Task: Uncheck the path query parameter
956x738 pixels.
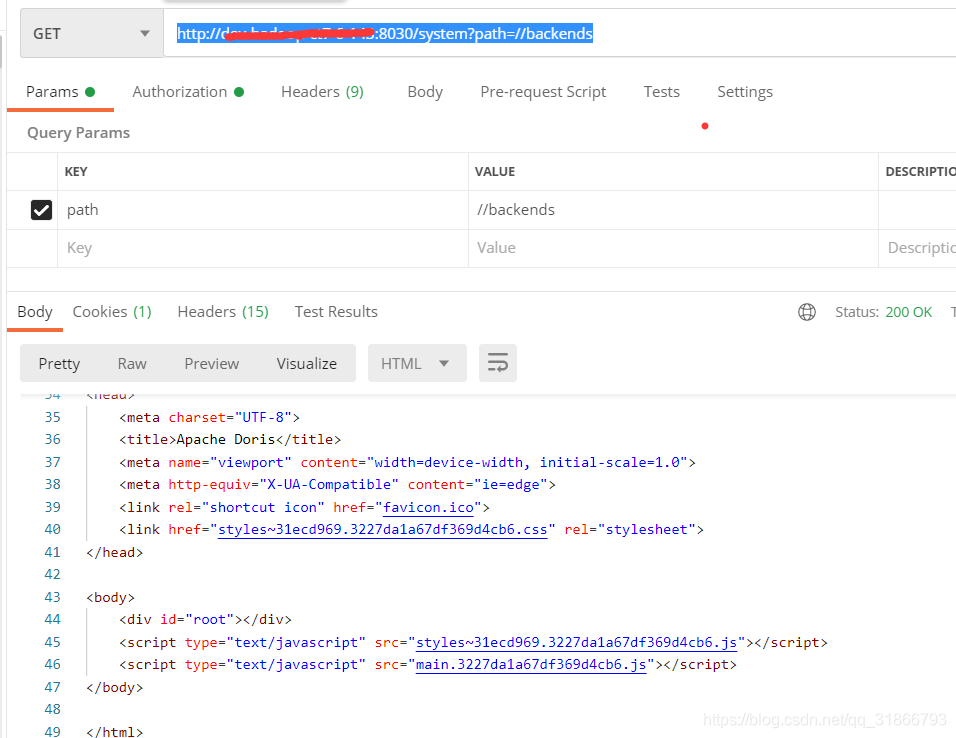Action: [41, 210]
